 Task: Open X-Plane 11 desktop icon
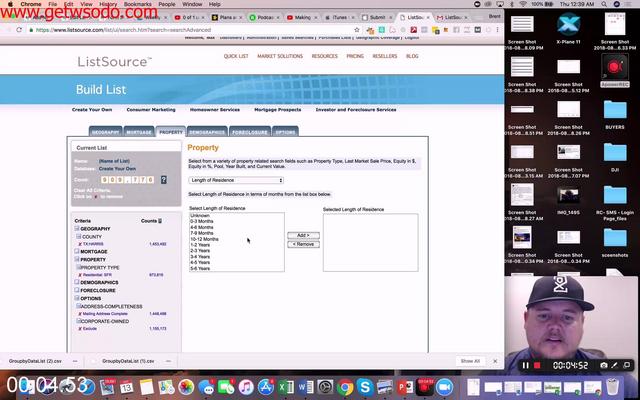click(x=568, y=24)
